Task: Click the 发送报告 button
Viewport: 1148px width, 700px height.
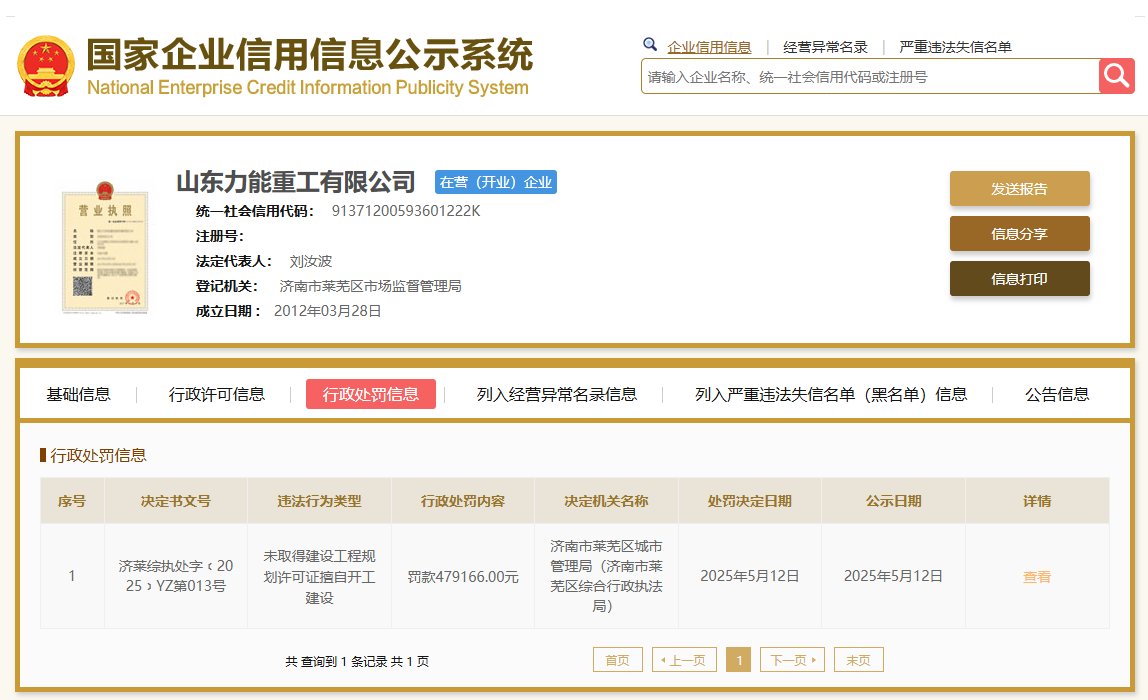Action: point(1019,189)
